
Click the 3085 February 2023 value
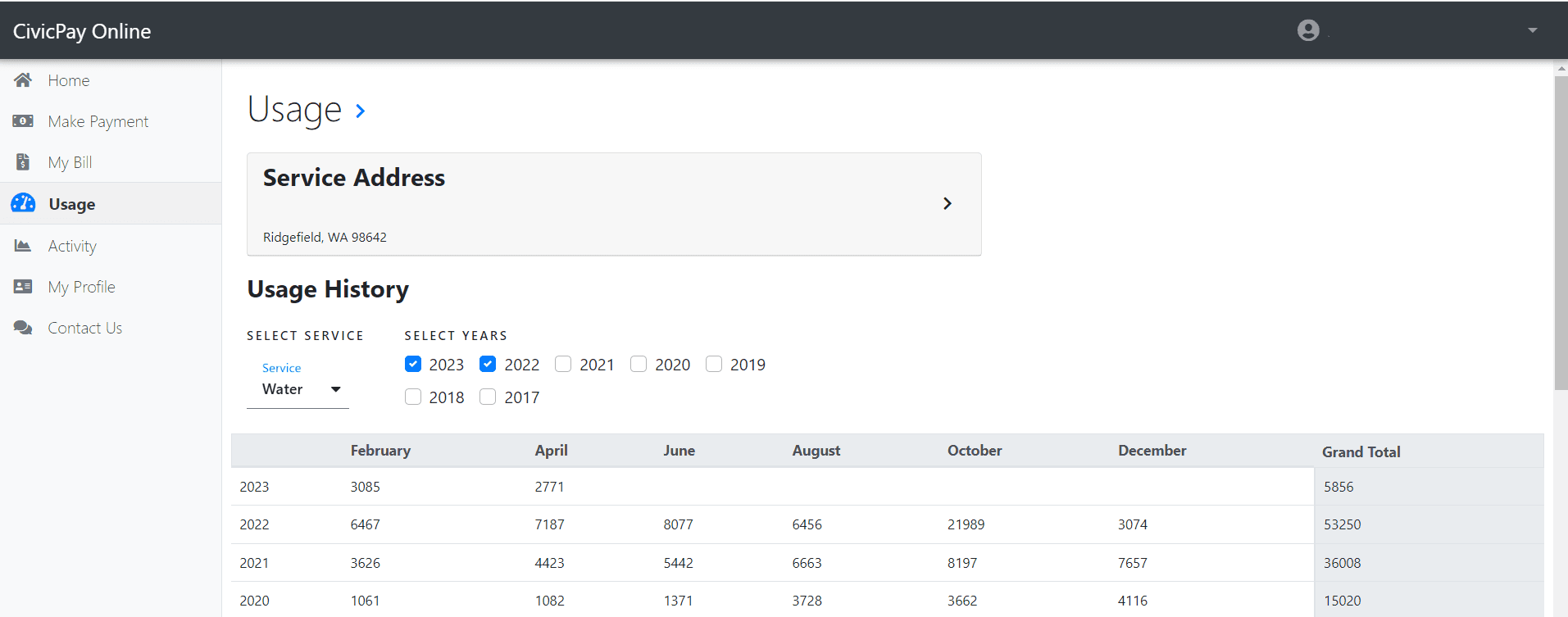point(366,487)
